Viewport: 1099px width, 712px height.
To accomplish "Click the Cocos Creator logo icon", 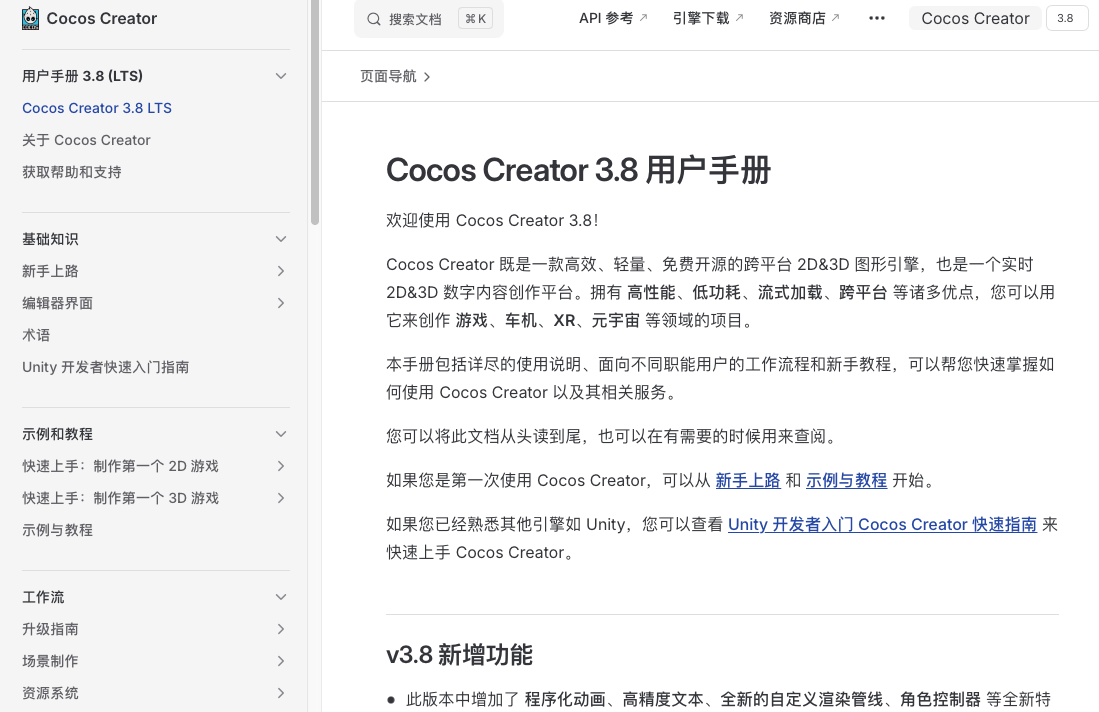I will 30,18.
